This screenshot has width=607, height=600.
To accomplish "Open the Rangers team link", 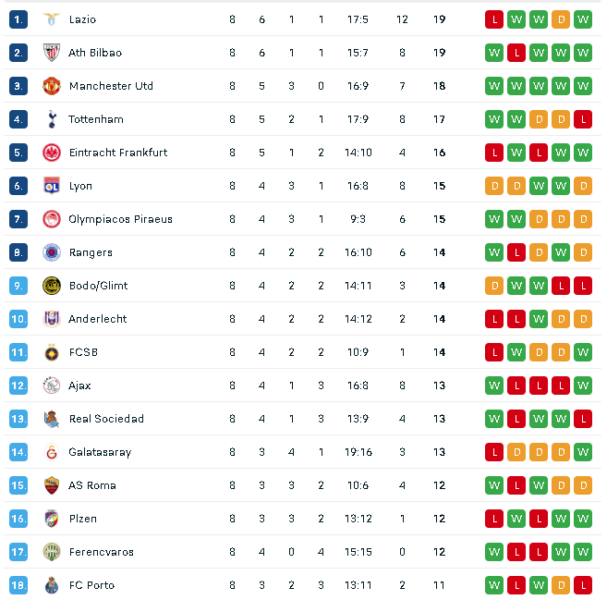I will [x=91, y=252].
